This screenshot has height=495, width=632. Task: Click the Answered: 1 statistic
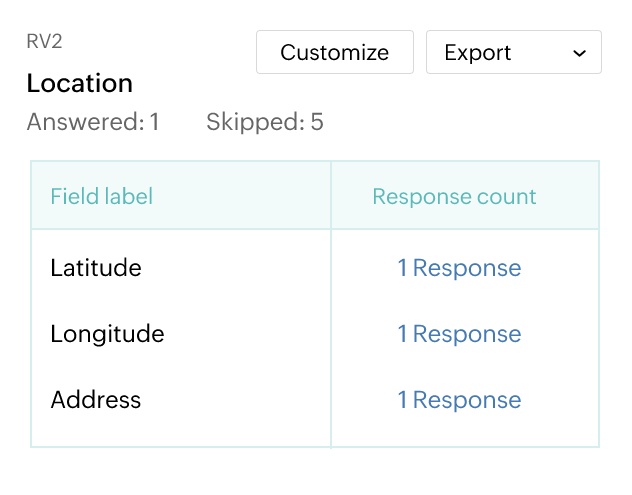(93, 122)
